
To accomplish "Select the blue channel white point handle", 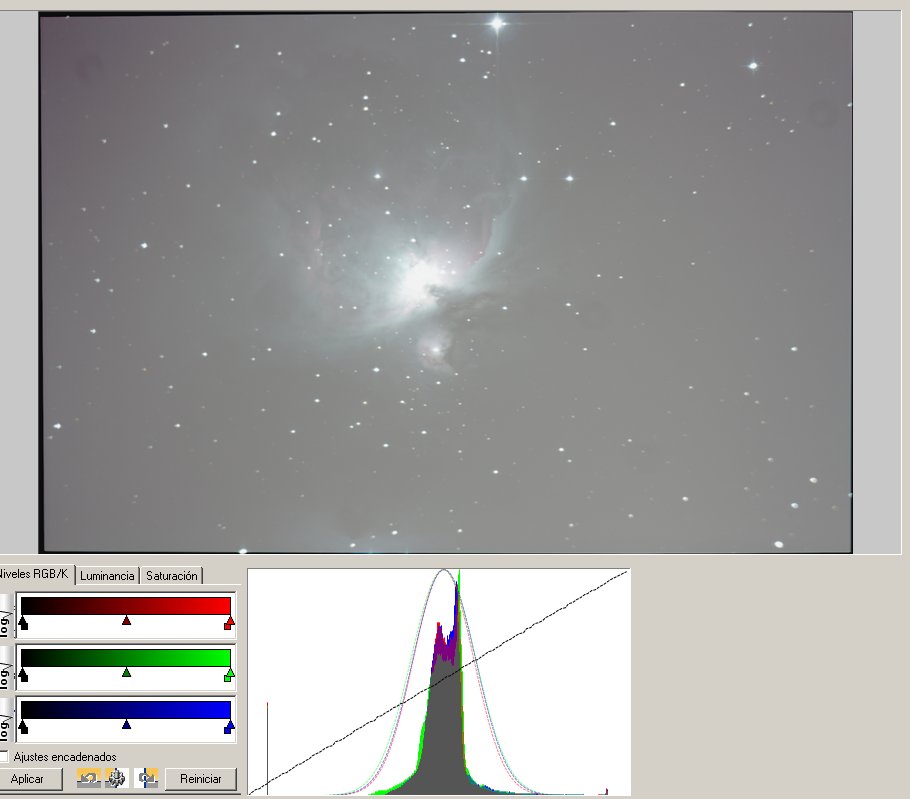I will [x=229, y=726].
